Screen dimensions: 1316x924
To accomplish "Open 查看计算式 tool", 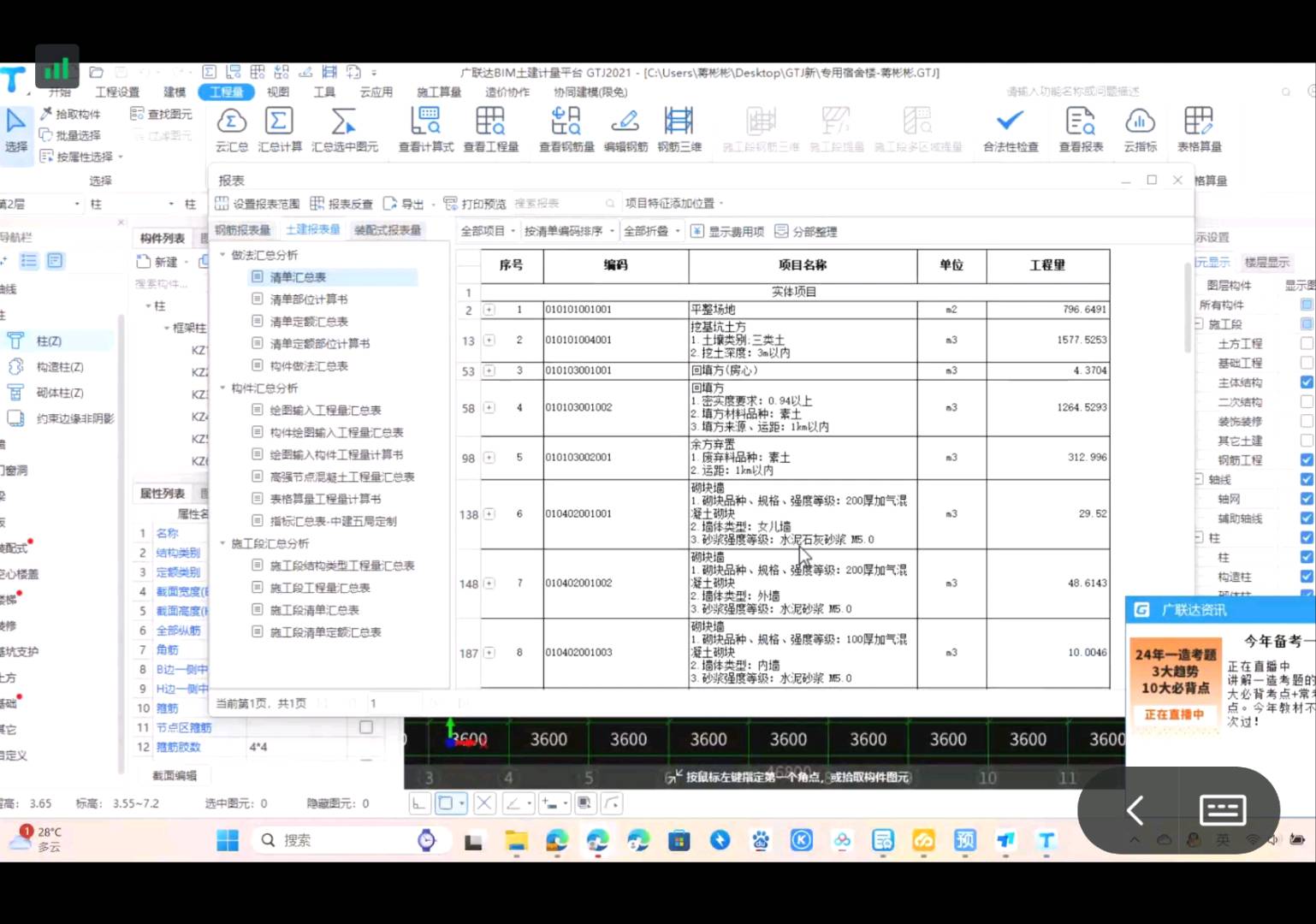I will click(425, 130).
